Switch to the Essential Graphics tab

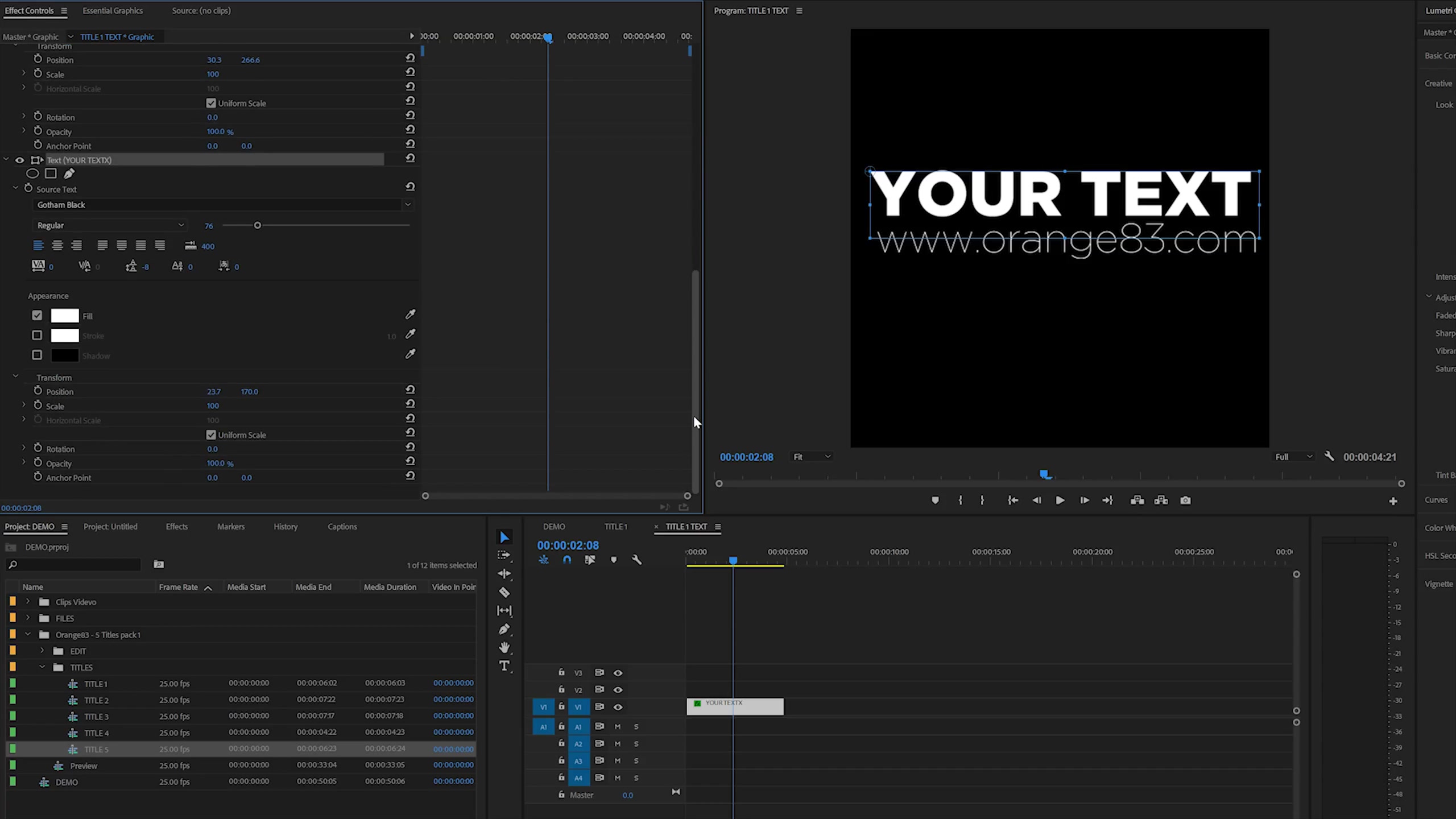point(112,10)
